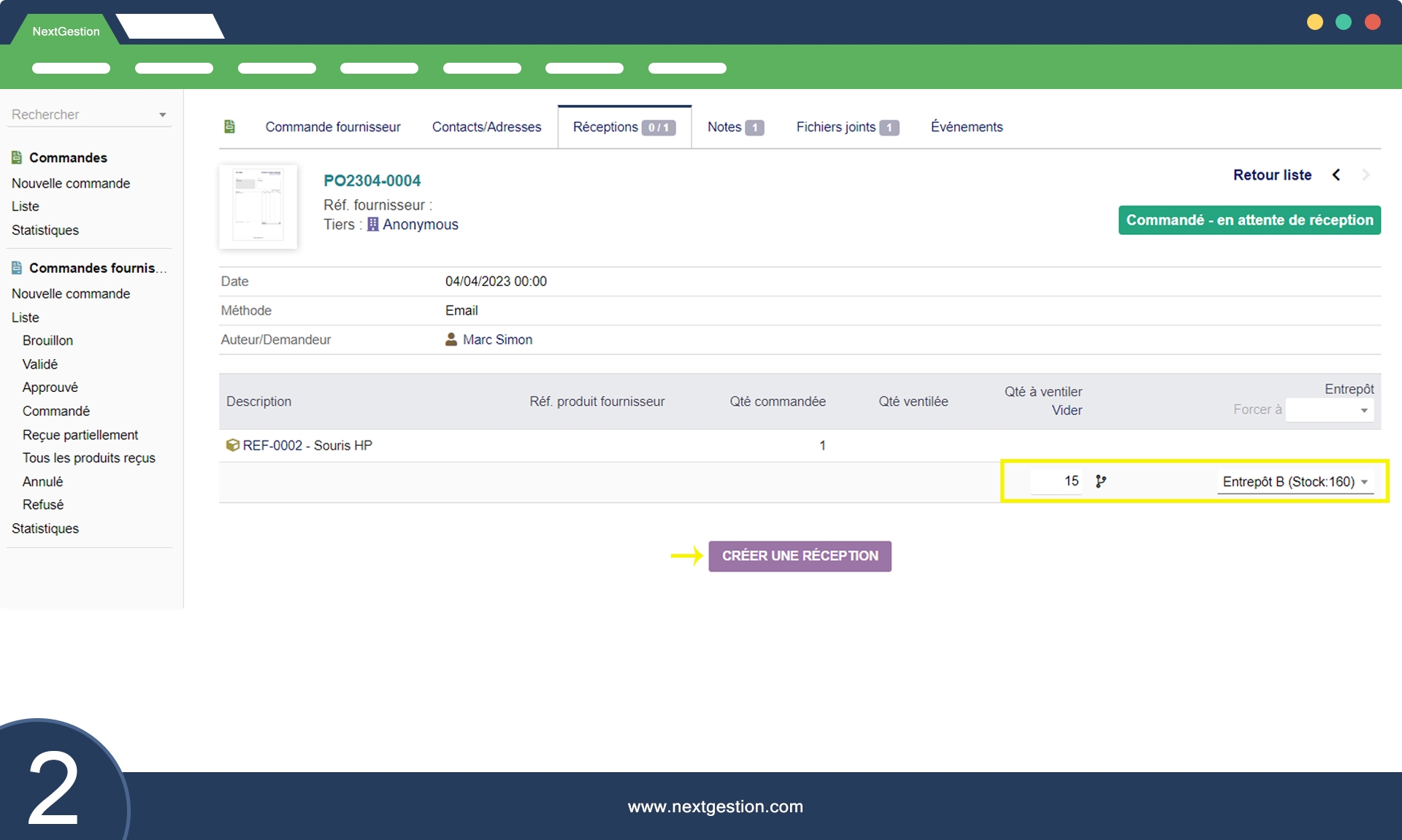Expand the Rechercher search dropdown
The image size is (1402, 840).
click(162, 115)
